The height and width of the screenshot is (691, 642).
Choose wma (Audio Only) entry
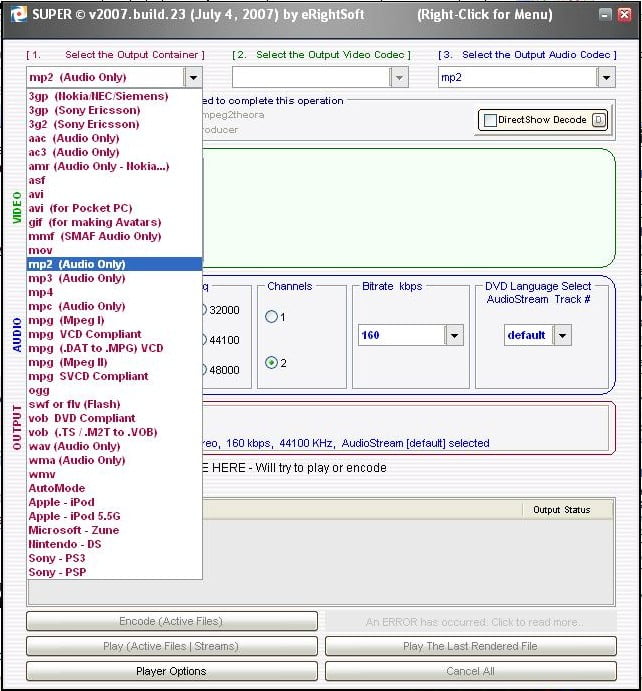(x=115, y=461)
